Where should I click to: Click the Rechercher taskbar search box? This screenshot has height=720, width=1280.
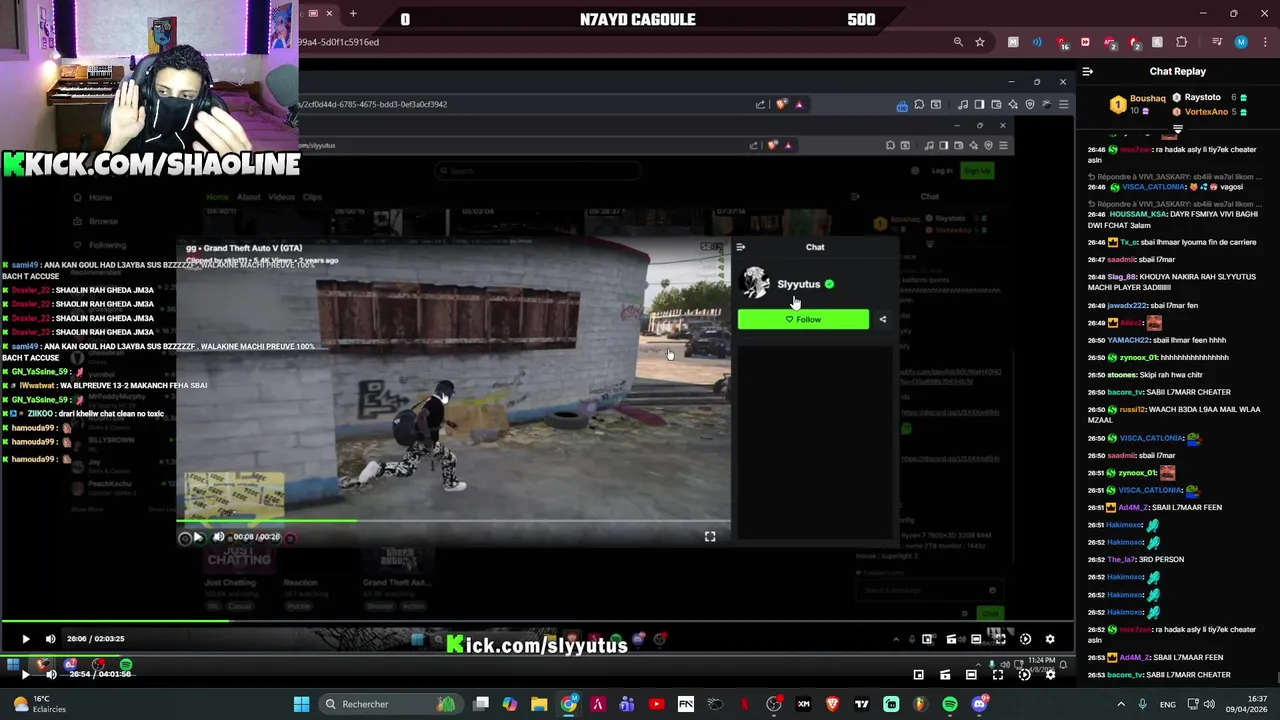(390, 704)
